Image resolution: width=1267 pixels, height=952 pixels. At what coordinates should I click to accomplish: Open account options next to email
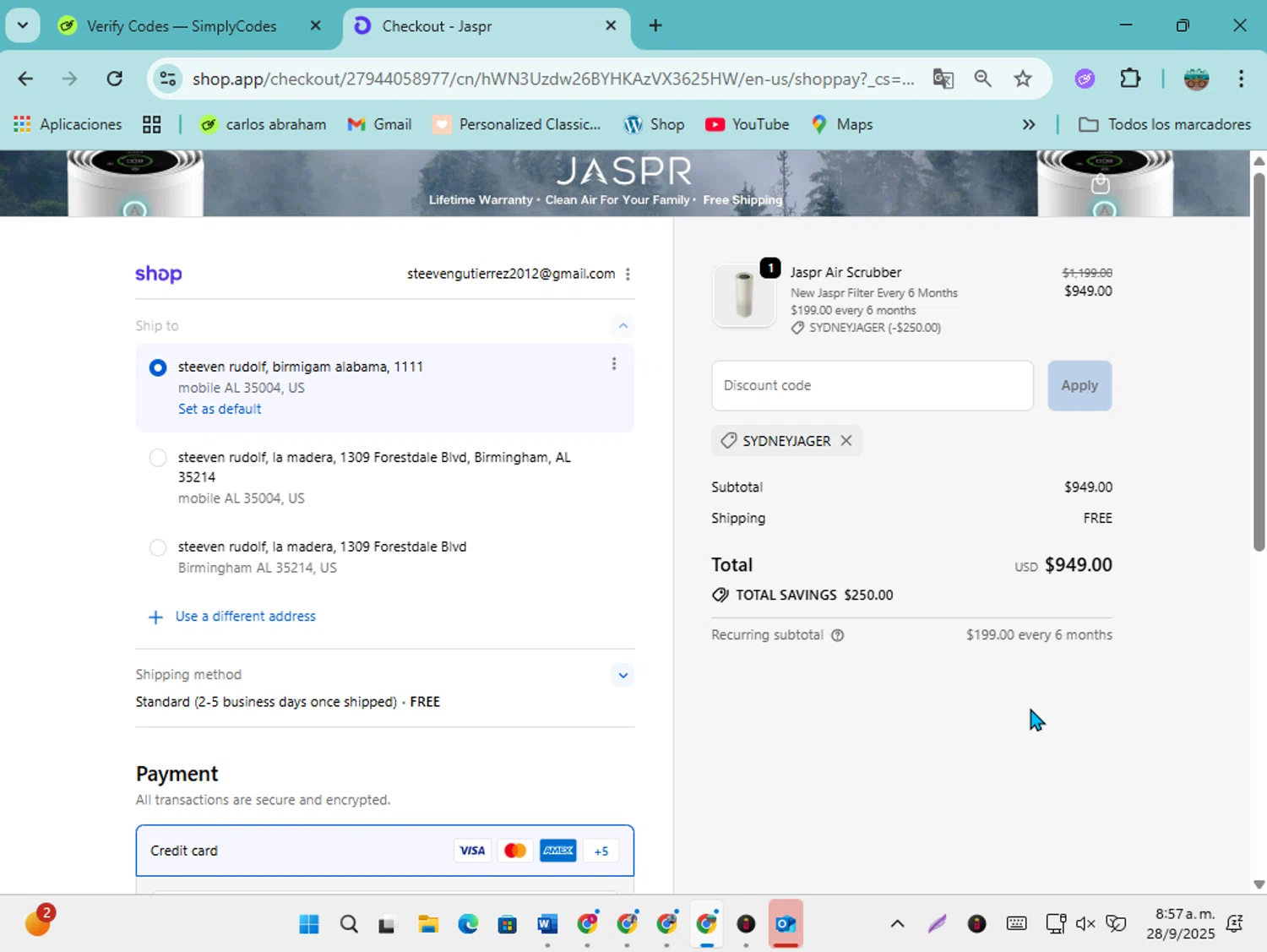628,274
